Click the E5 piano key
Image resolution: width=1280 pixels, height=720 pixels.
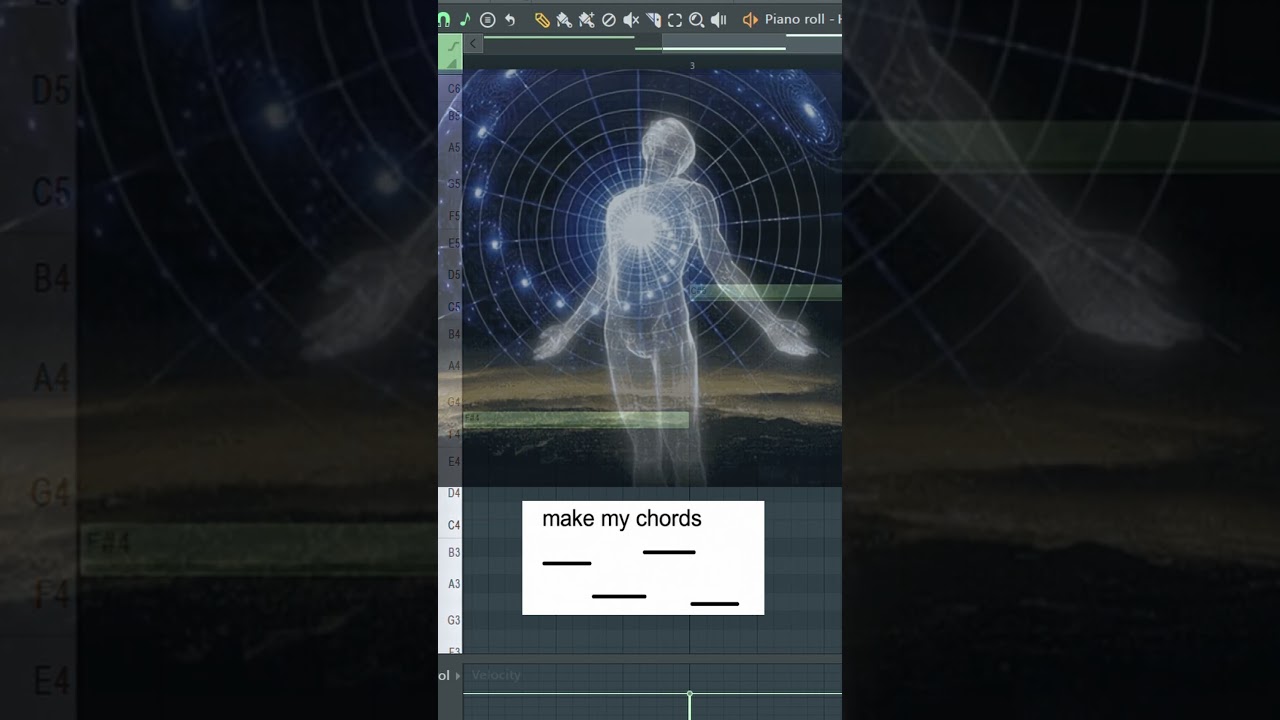451,244
